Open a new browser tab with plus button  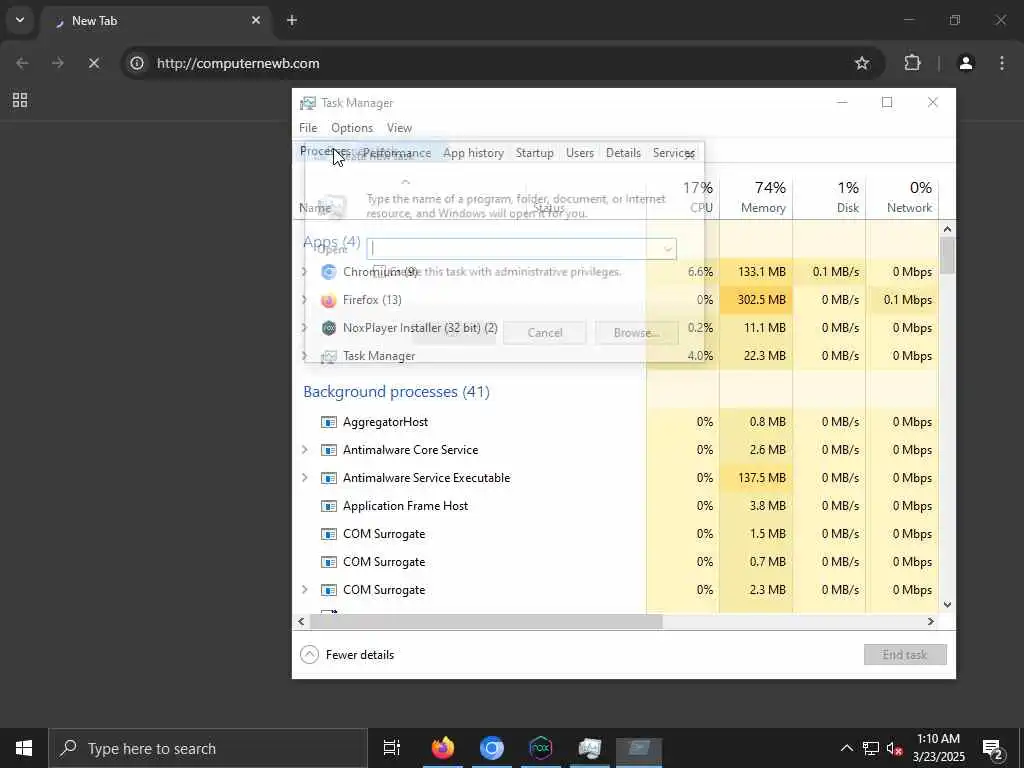click(292, 20)
